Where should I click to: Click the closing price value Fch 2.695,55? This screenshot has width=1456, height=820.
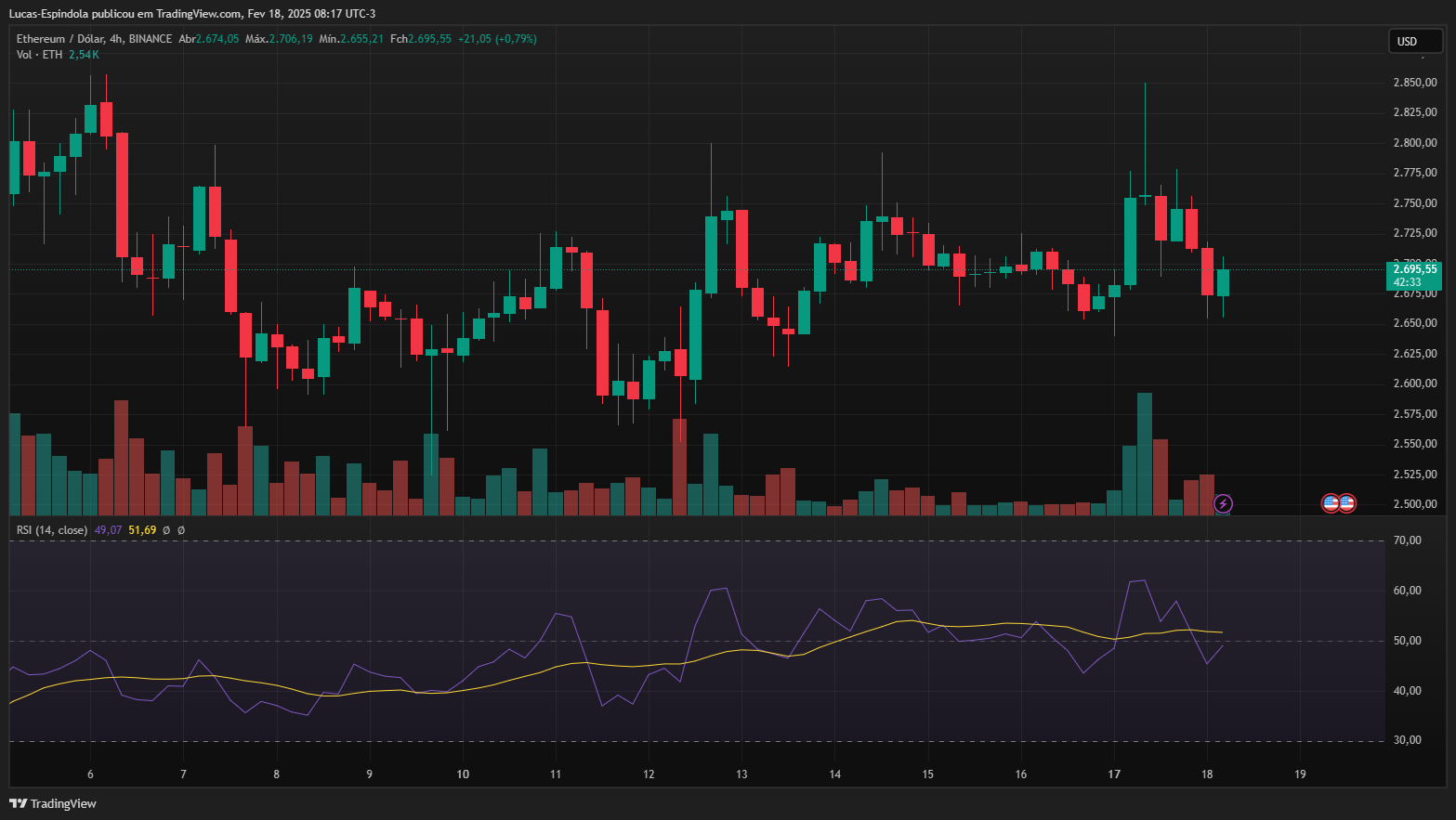pyautogui.click(x=429, y=39)
